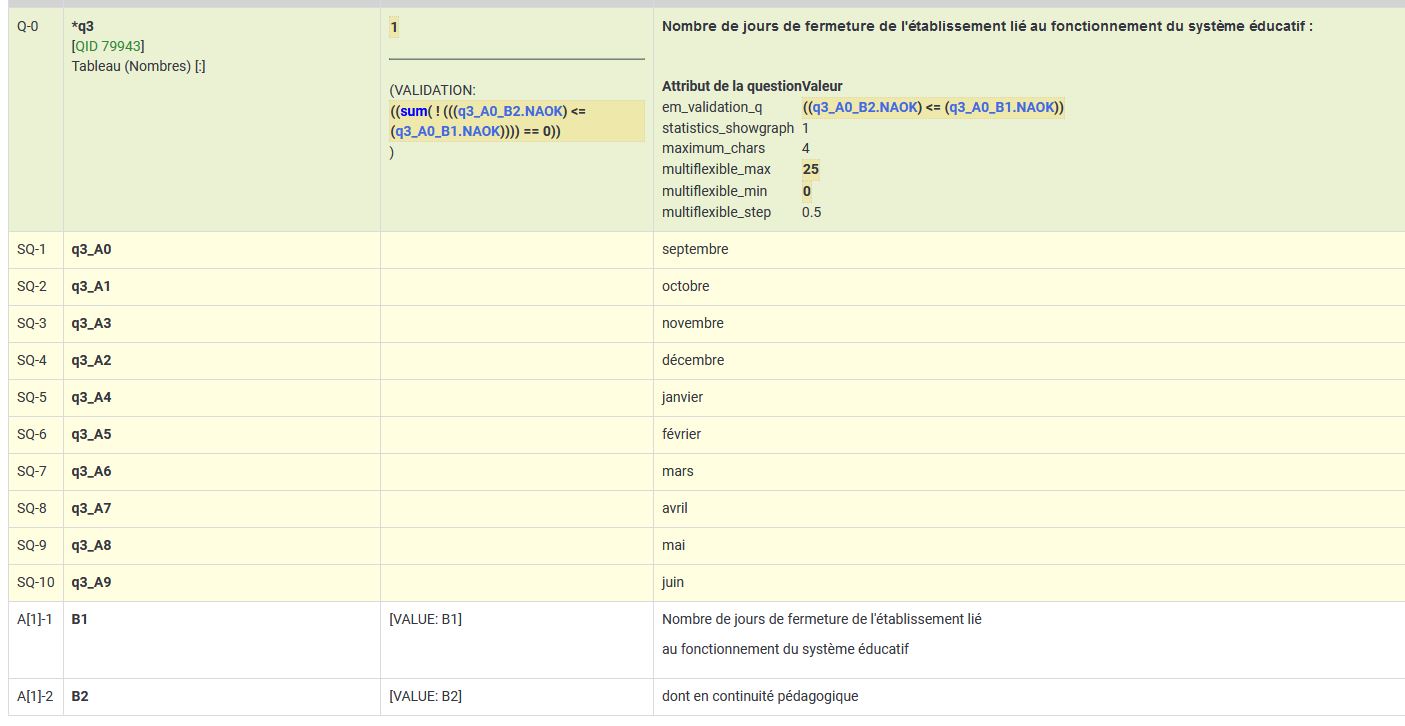This screenshot has height=726, width=1405.
Task: Select the q3_A3 subquestion code for novembre
Action: coord(91,323)
